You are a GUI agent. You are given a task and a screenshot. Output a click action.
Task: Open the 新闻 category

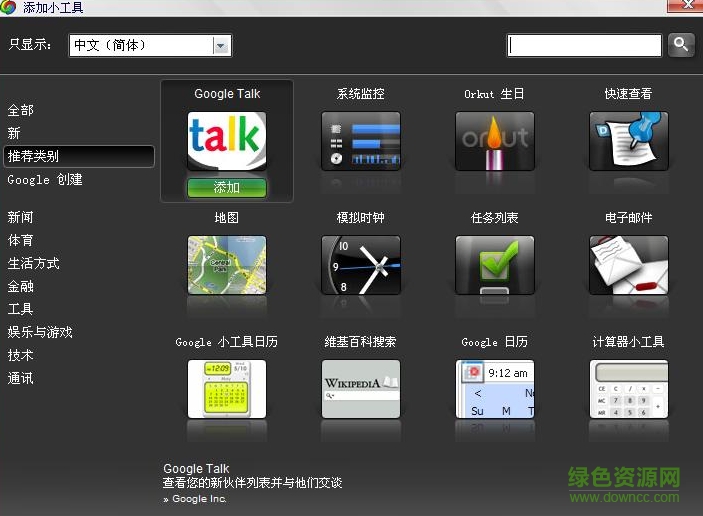pos(20,217)
